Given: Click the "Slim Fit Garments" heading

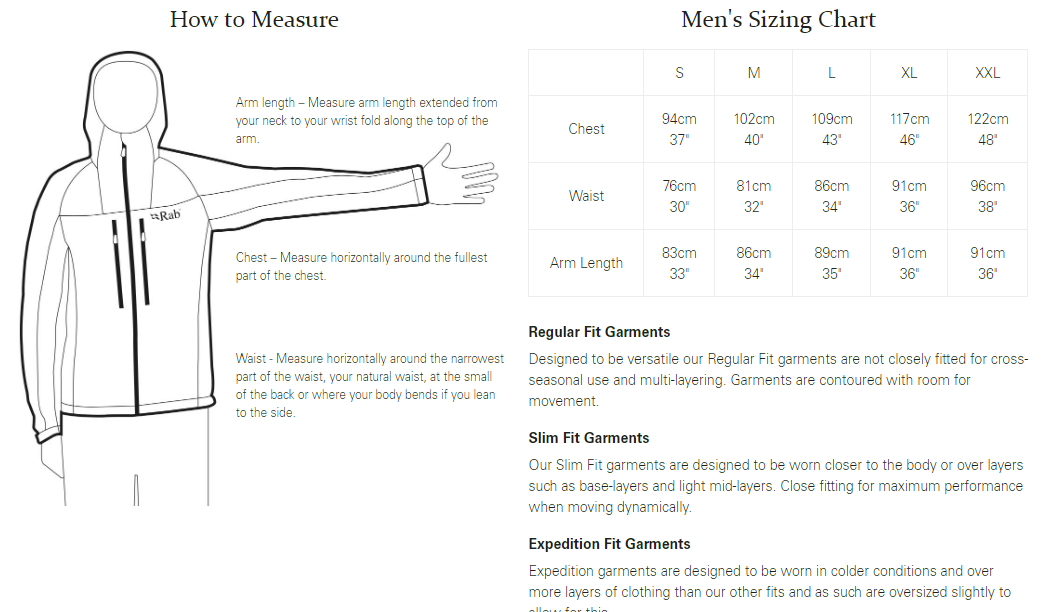Looking at the screenshot, I should [588, 438].
